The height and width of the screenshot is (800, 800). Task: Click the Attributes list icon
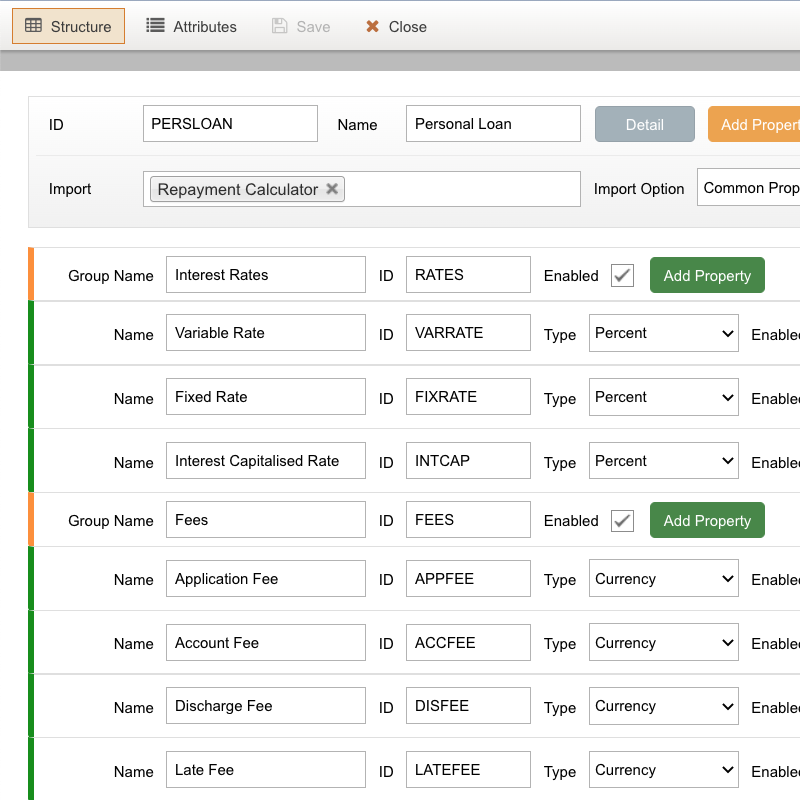[155, 26]
